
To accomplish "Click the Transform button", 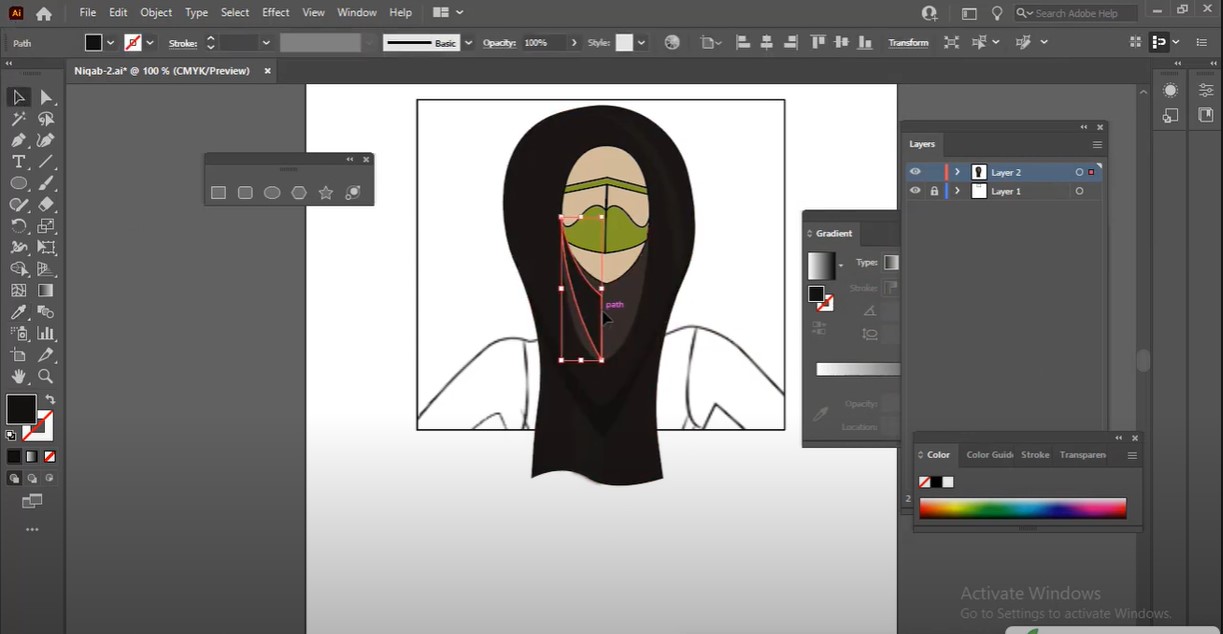I will click(x=908, y=43).
